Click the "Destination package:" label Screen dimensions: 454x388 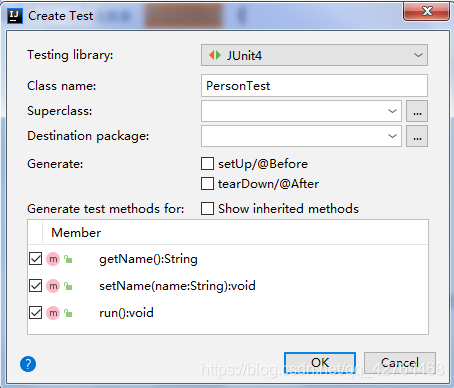click(88, 136)
